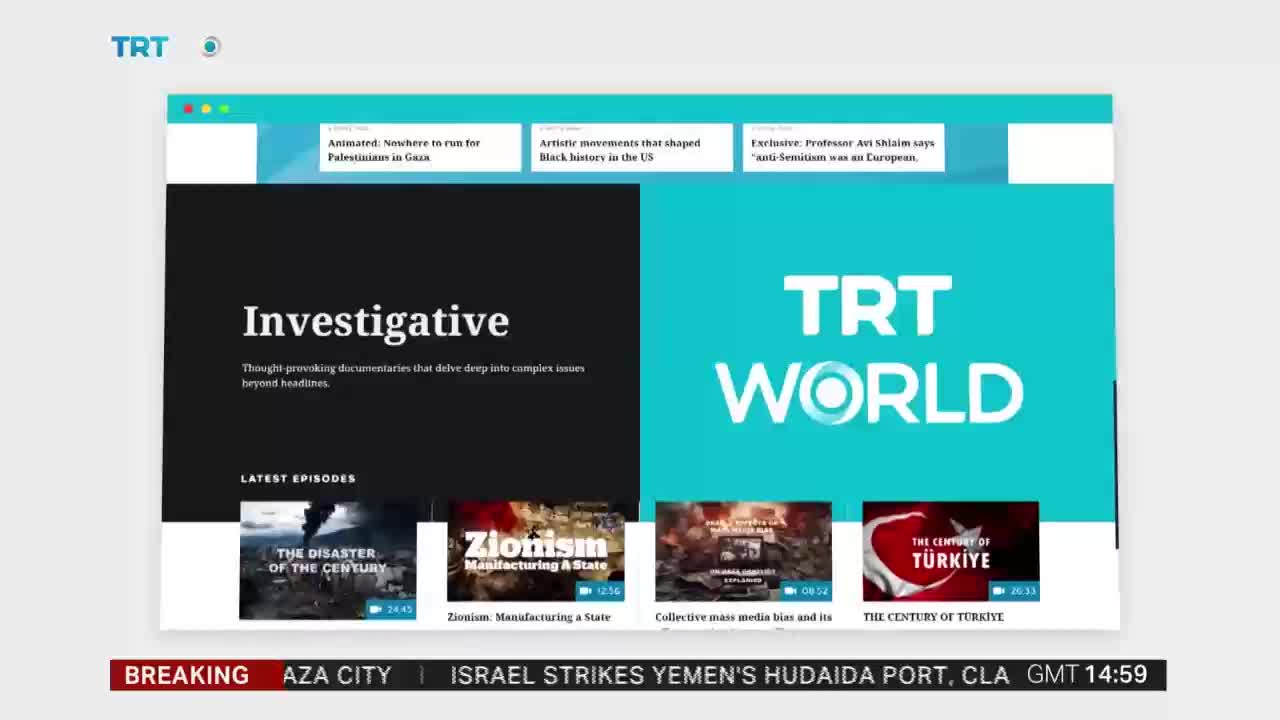Open the Zionism Manufacturing A State thumbnail
Viewport: 1280px width, 720px height.
coord(535,551)
